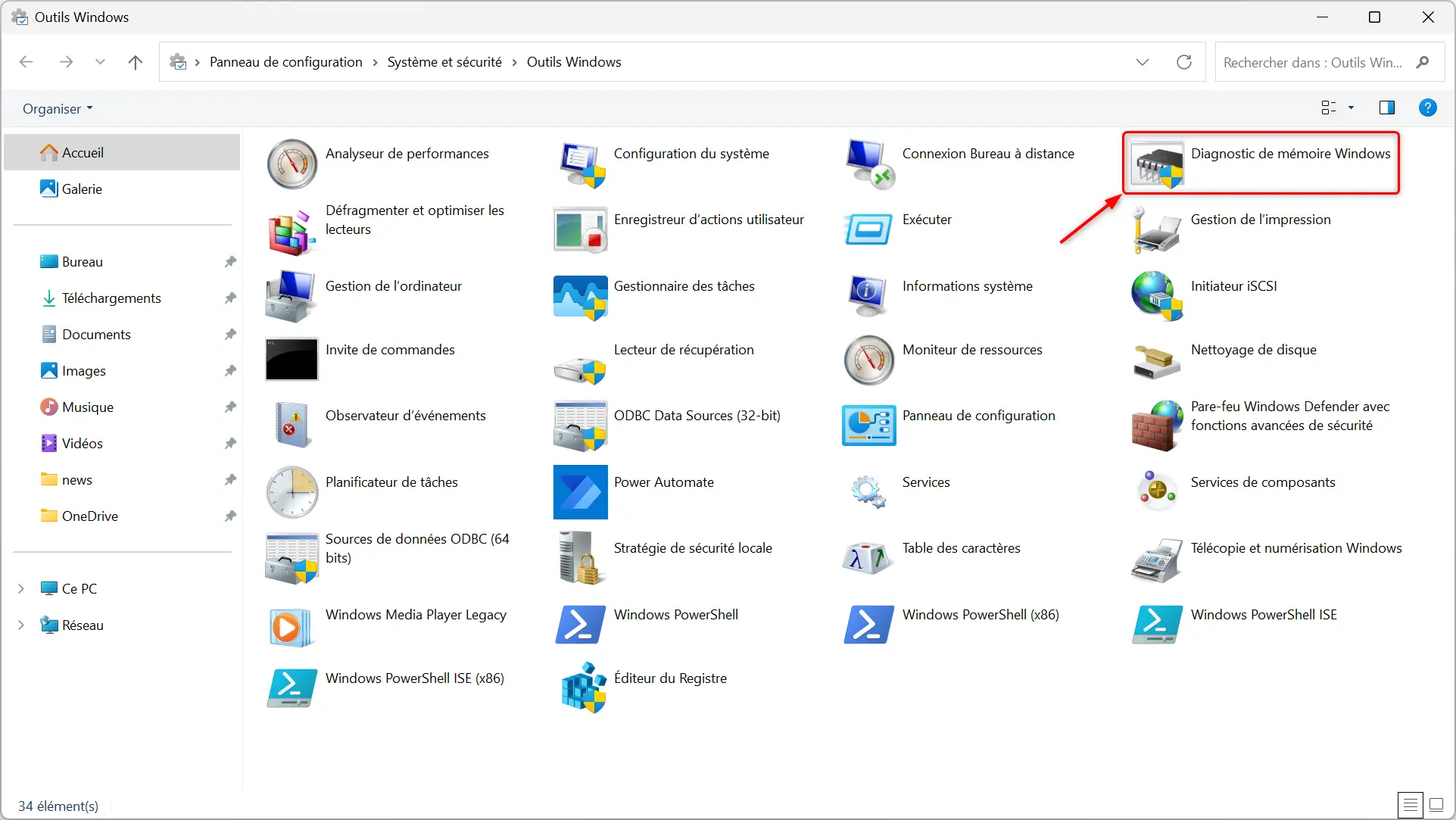Screen dimensions: 1456x820
Task: Switch to details view in status bar
Action: (x=1410, y=805)
